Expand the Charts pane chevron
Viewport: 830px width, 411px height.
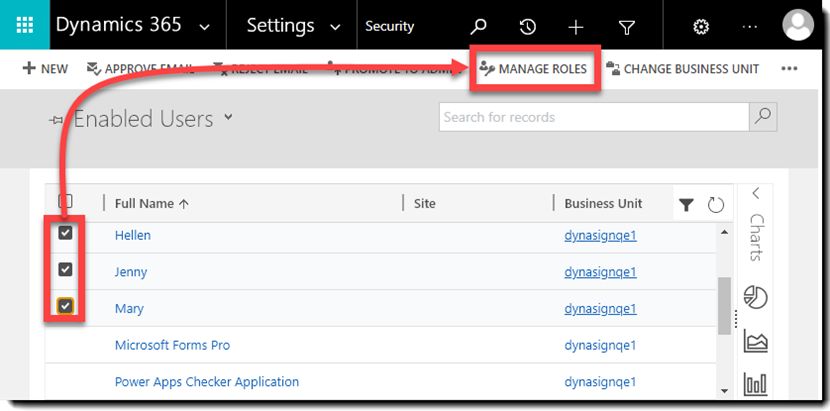pyautogui.click(x=755, y=193)
